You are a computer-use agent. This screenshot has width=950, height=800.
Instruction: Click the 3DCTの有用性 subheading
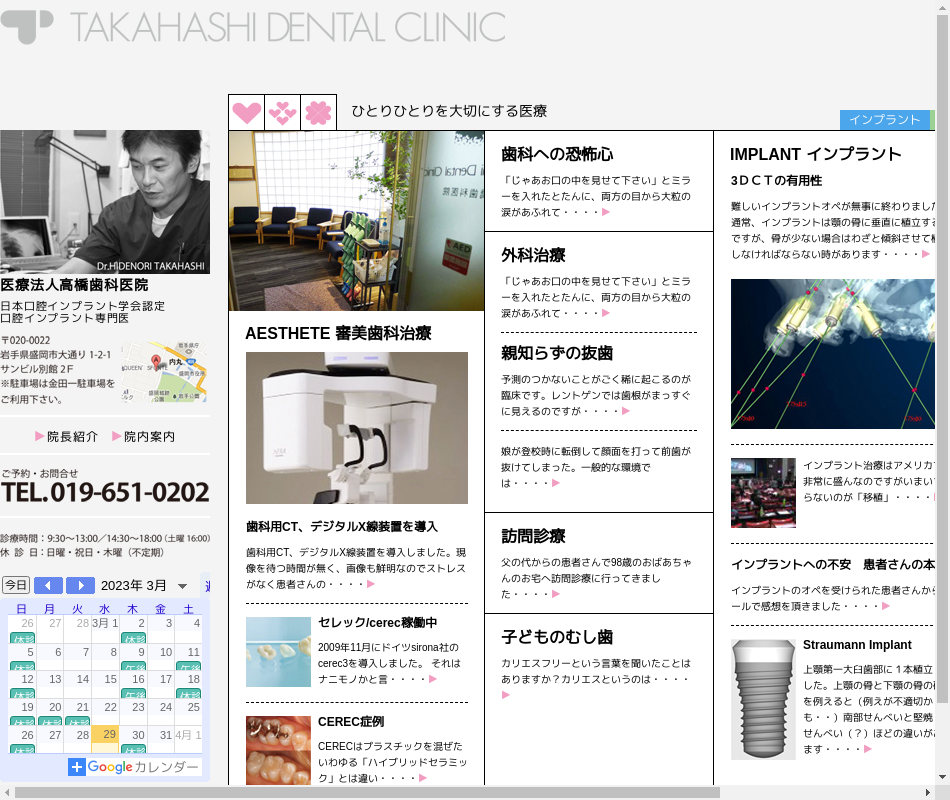[776, 181]
